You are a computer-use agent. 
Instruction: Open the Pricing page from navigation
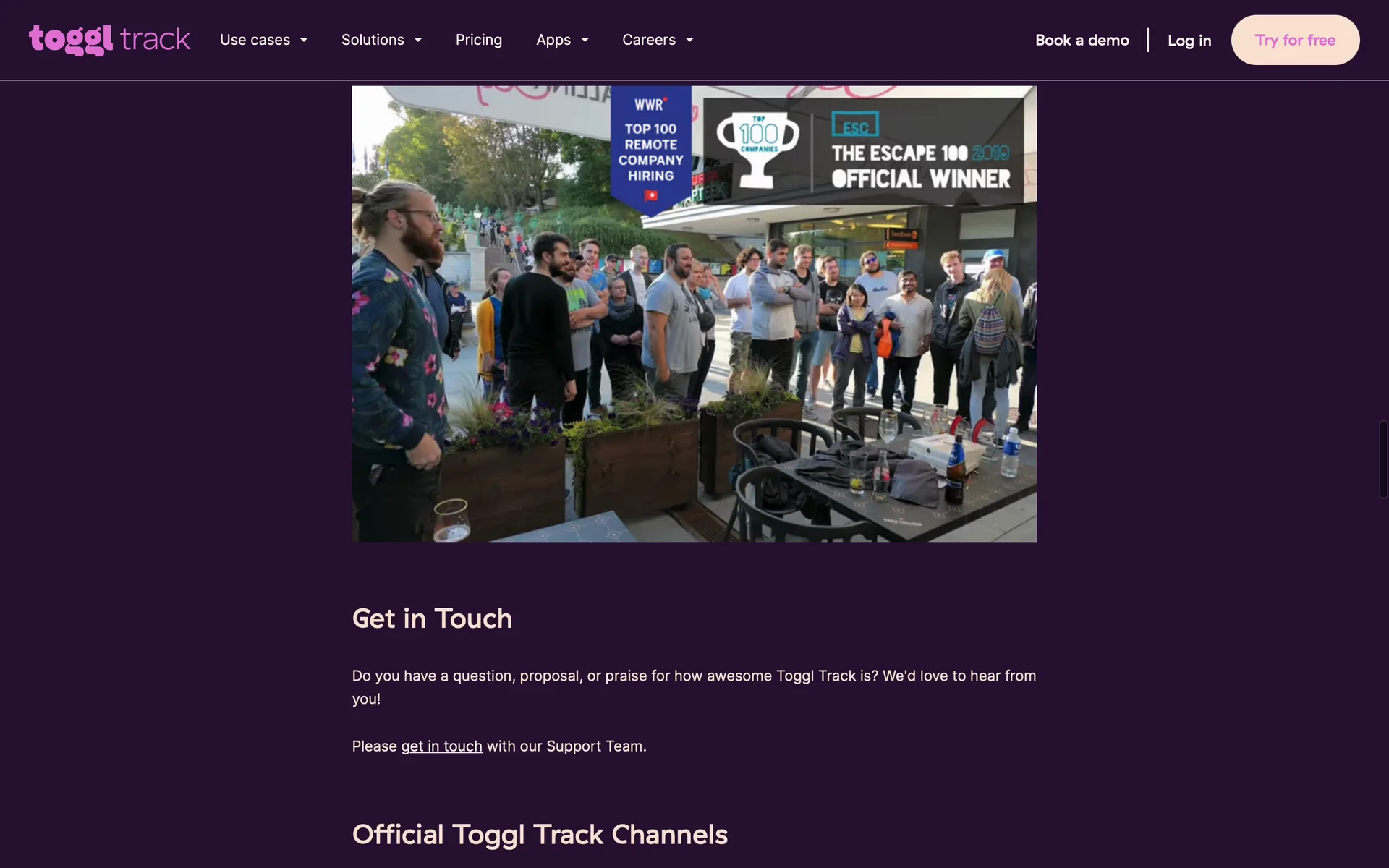(x=478, y=40)
